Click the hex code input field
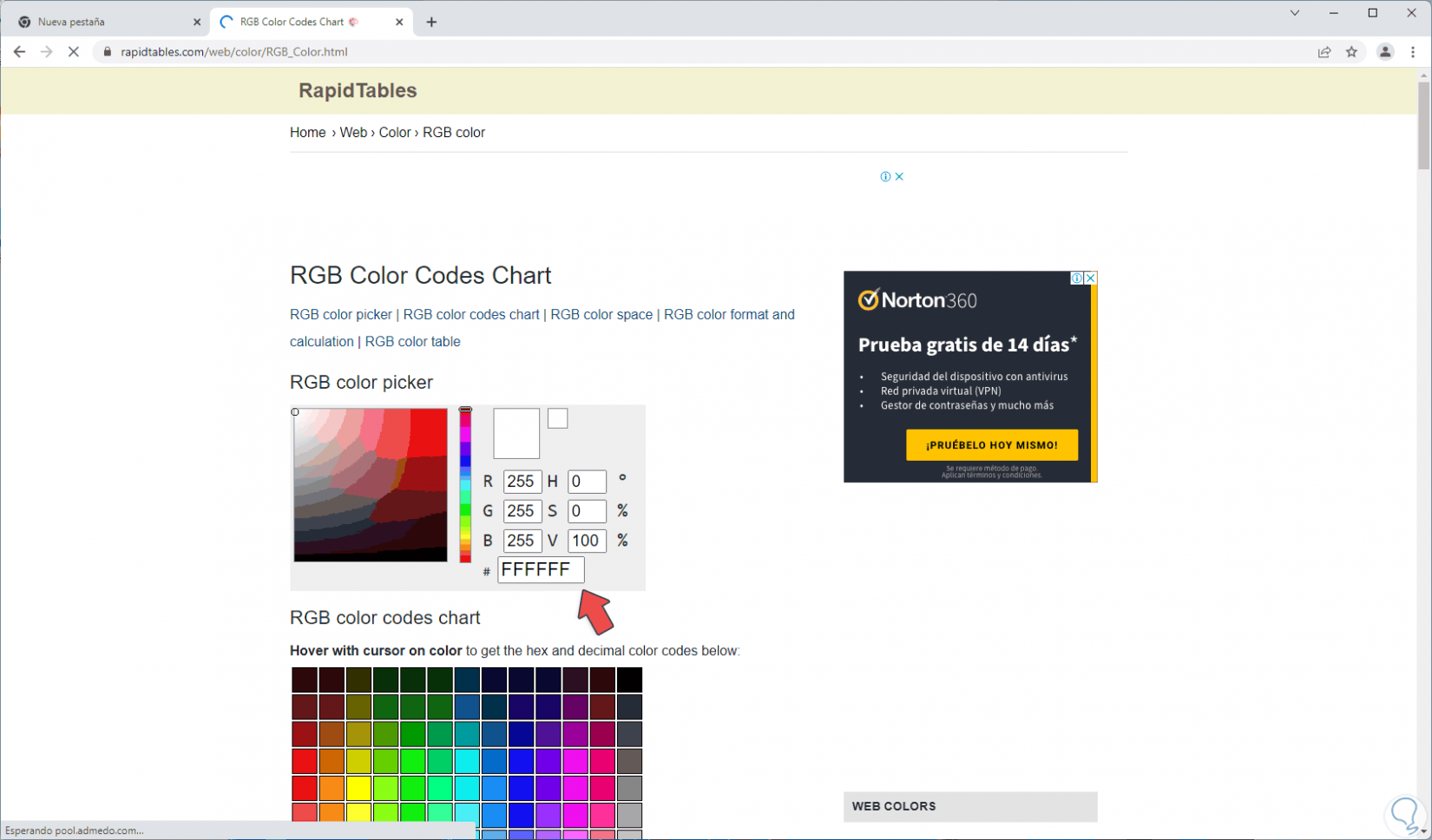The width and height of the screenshot is (1432, 840). (x=540, y=569)
